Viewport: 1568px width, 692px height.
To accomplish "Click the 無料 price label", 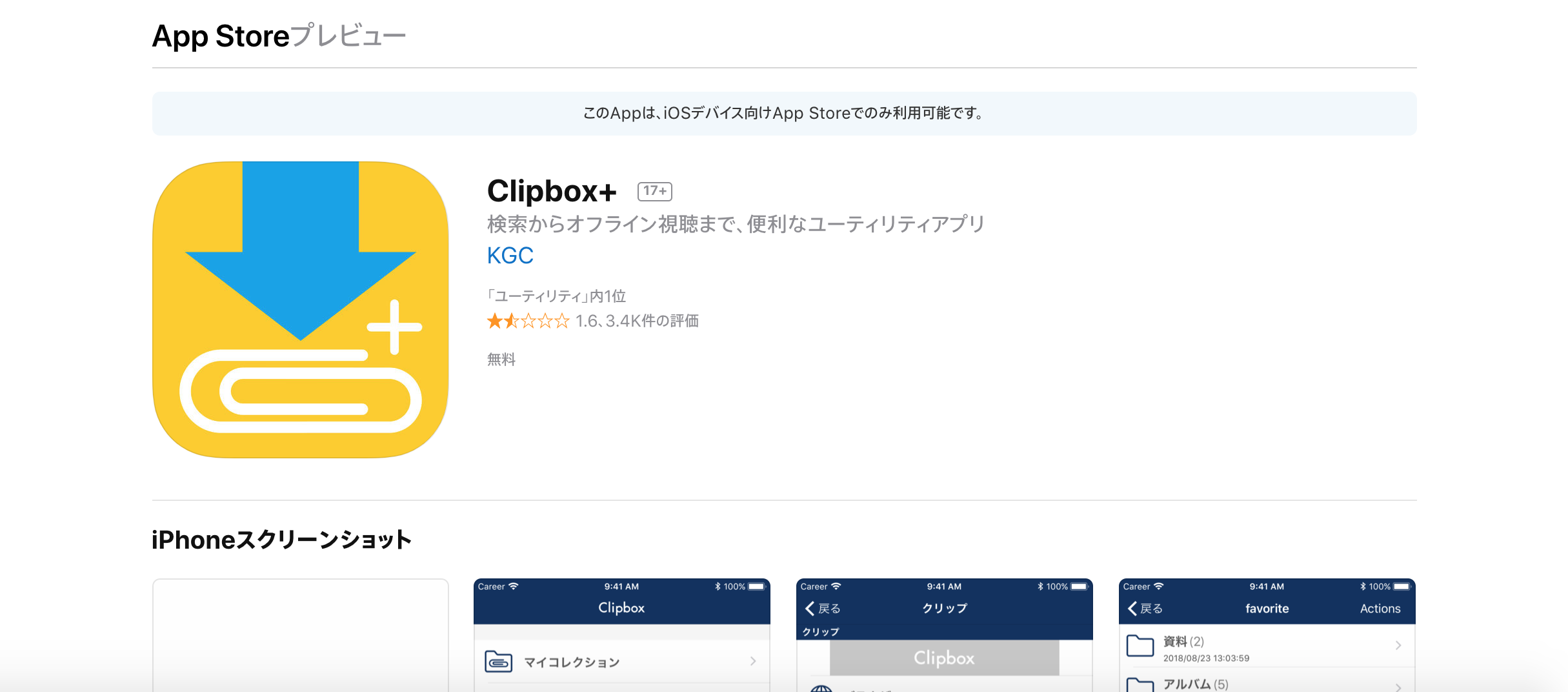I will point(501,359).
